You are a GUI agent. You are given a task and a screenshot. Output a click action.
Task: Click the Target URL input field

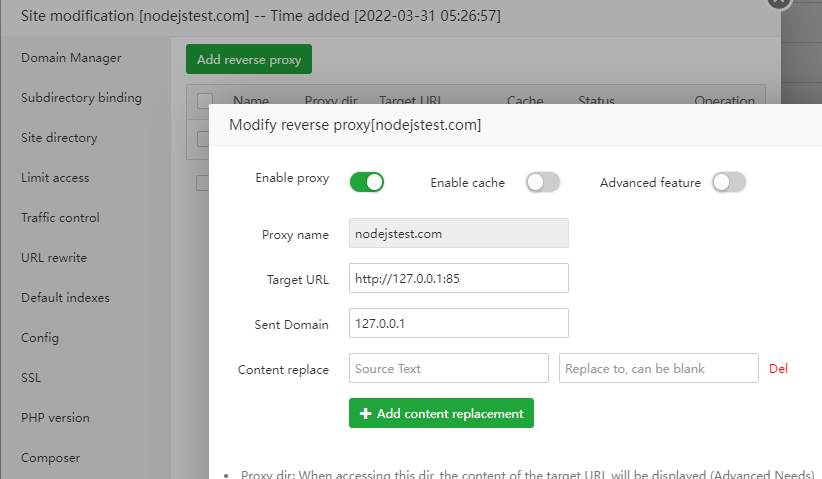(458, 278)
